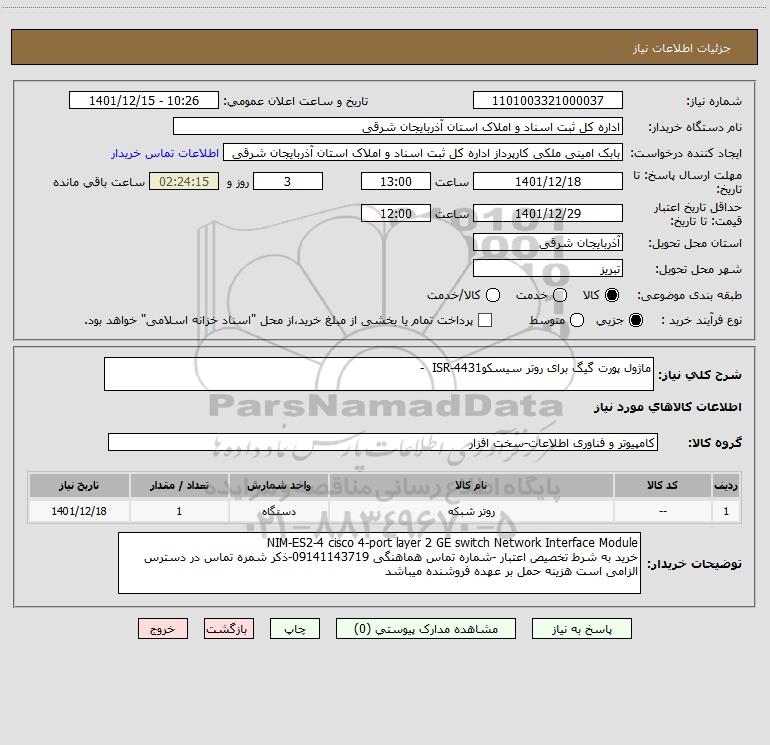Click the توضیحات خریدار text area
The image size is (770, 745).
pyautogui.click(x=380, y=563)
